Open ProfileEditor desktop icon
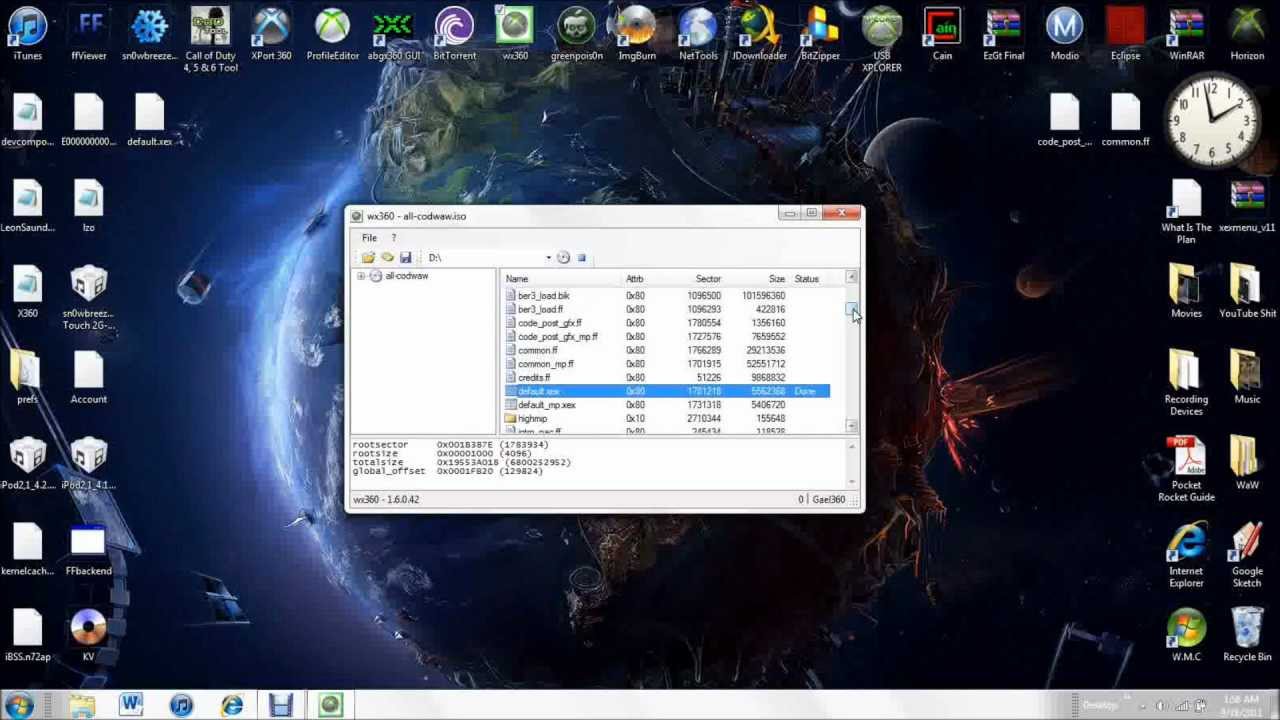The image size is (1280, 720). click(x=332, y=34)
